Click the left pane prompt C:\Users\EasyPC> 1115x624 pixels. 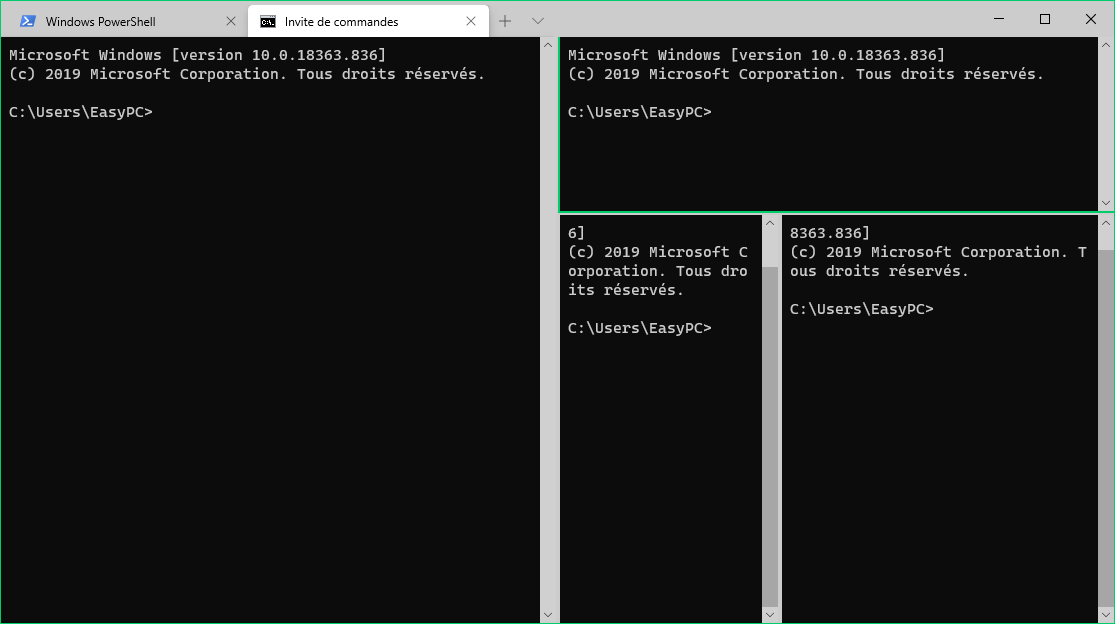pyautogui.click(x=80, y=112)
